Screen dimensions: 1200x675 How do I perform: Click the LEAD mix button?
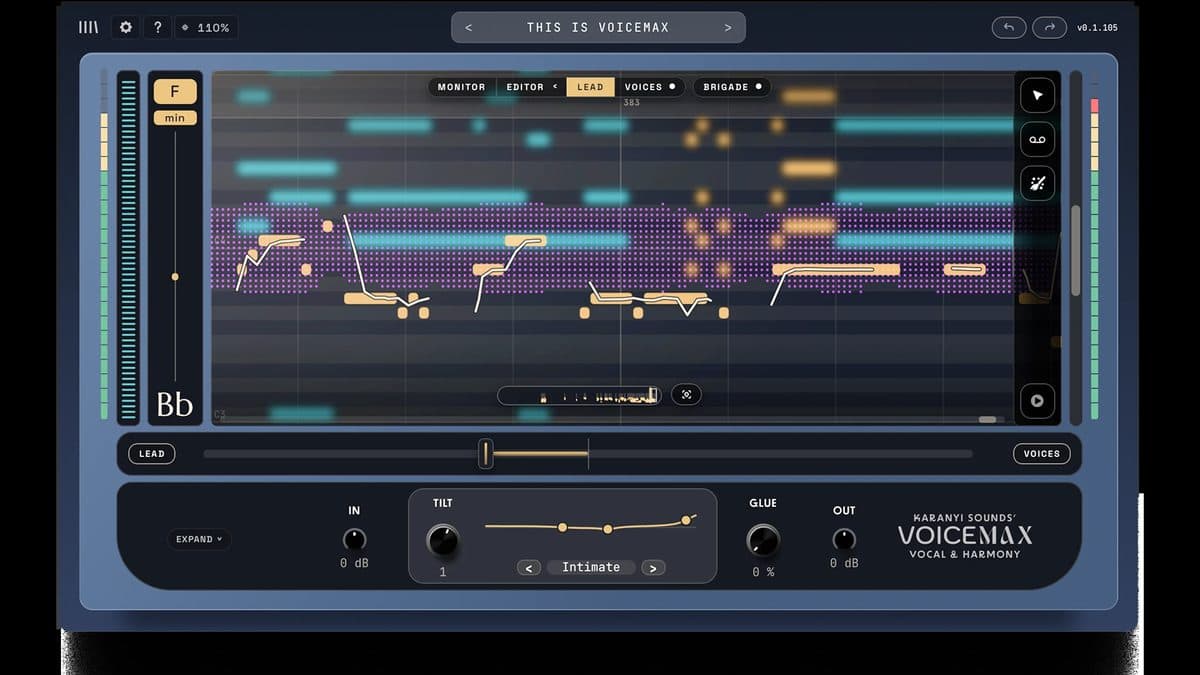pos(152,454)
